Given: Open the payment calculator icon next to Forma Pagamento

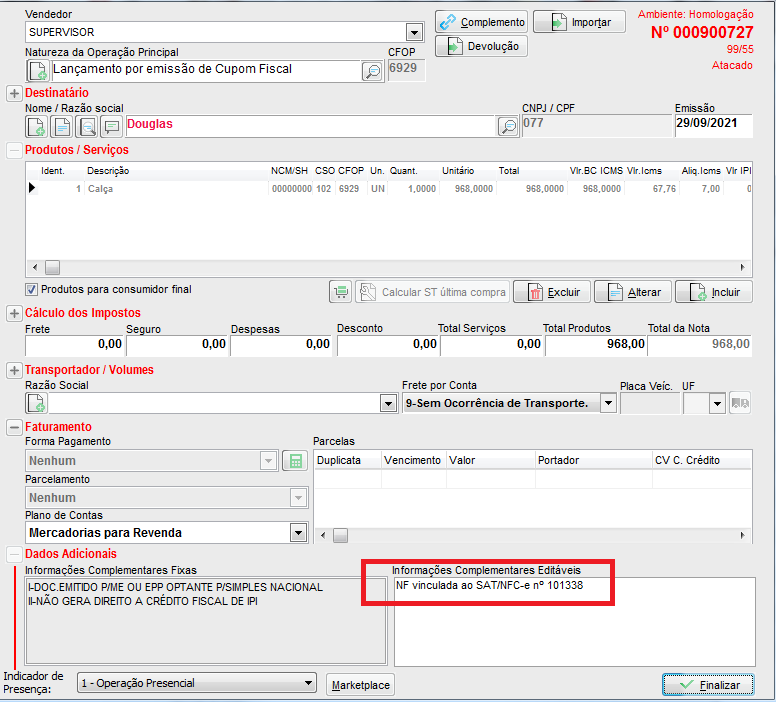Looking at the screenshot, I should (294, 461).
